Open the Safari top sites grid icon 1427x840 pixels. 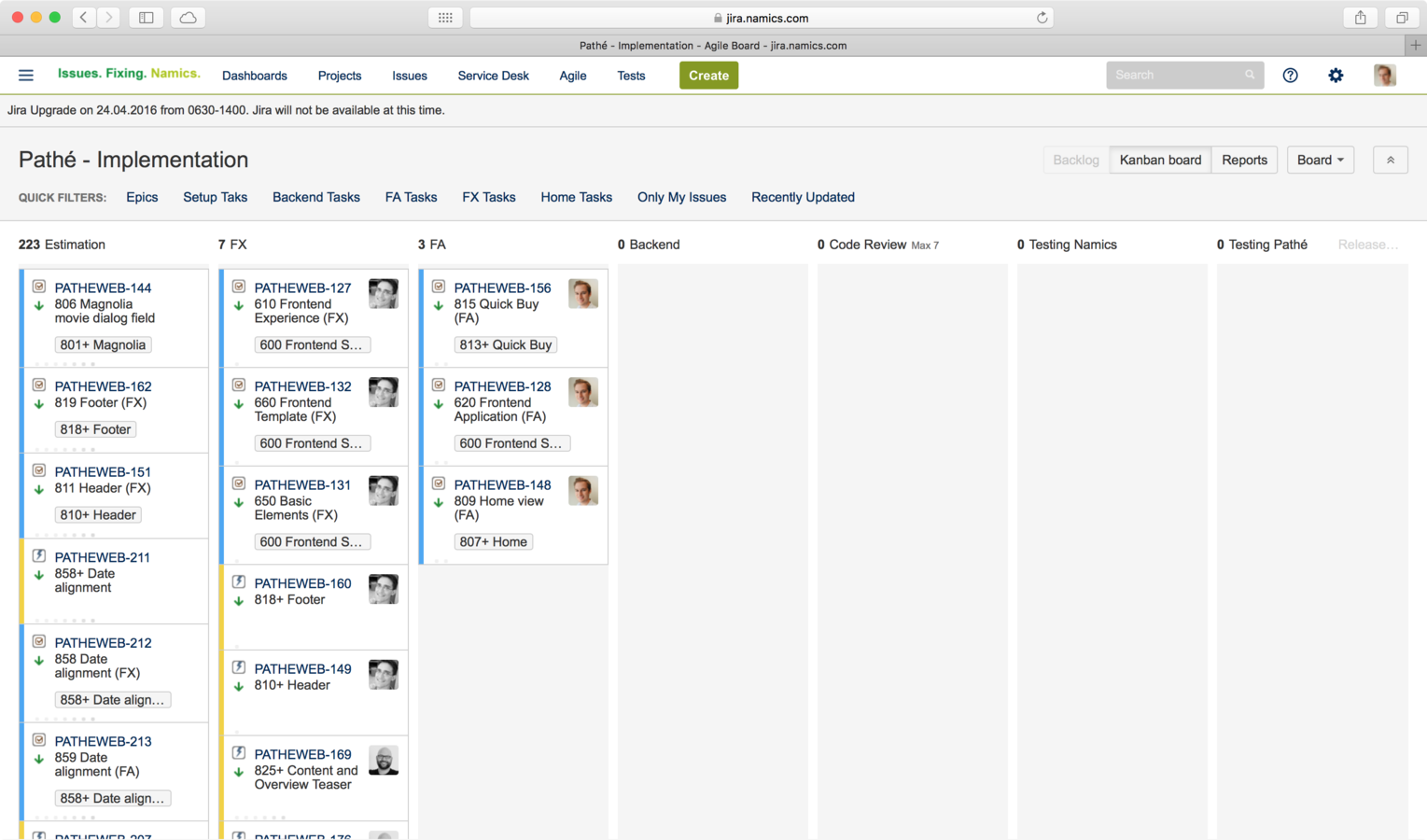tap(445, 17)
